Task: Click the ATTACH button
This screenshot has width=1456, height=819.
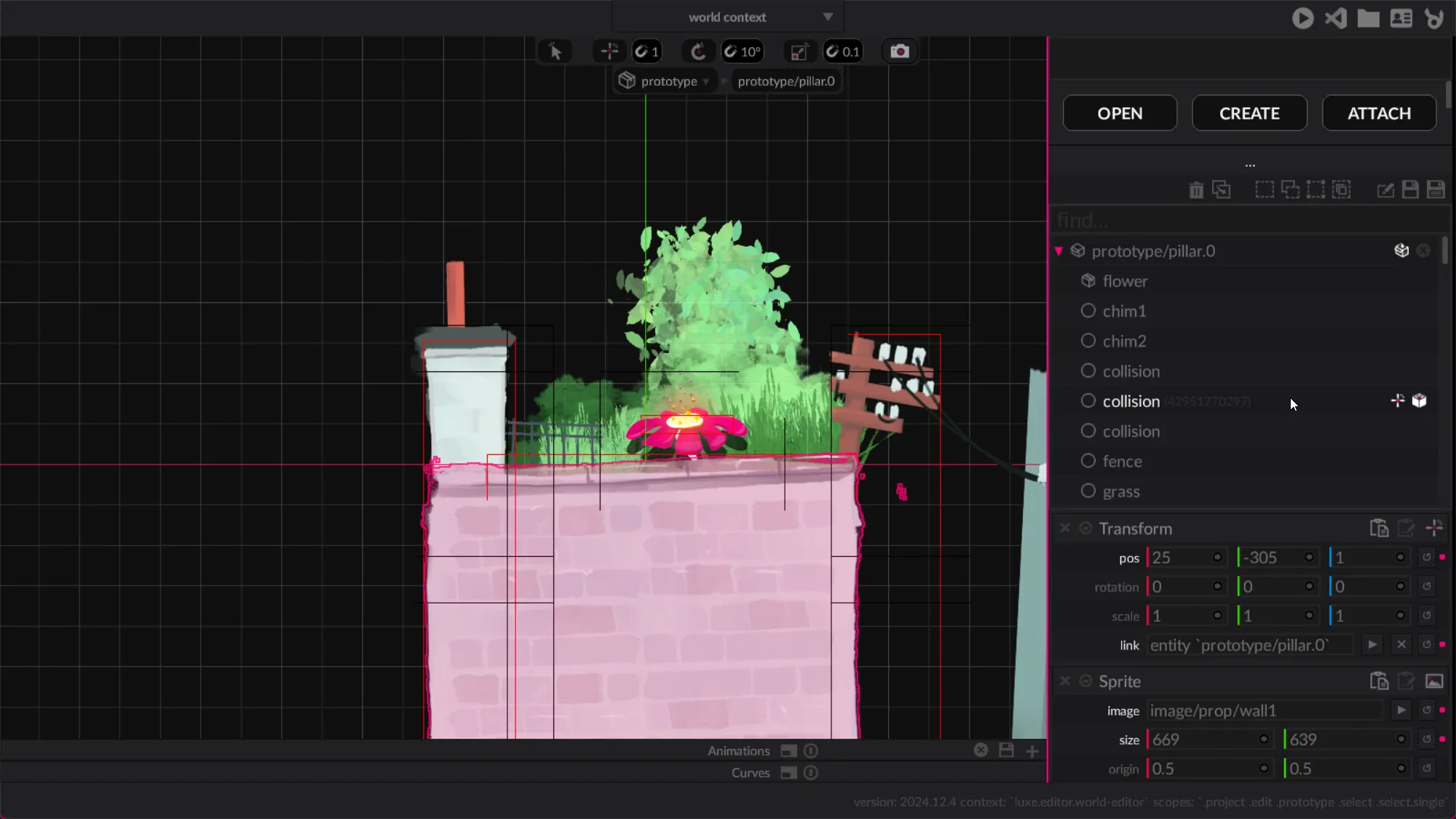Action: point(1379,114)
